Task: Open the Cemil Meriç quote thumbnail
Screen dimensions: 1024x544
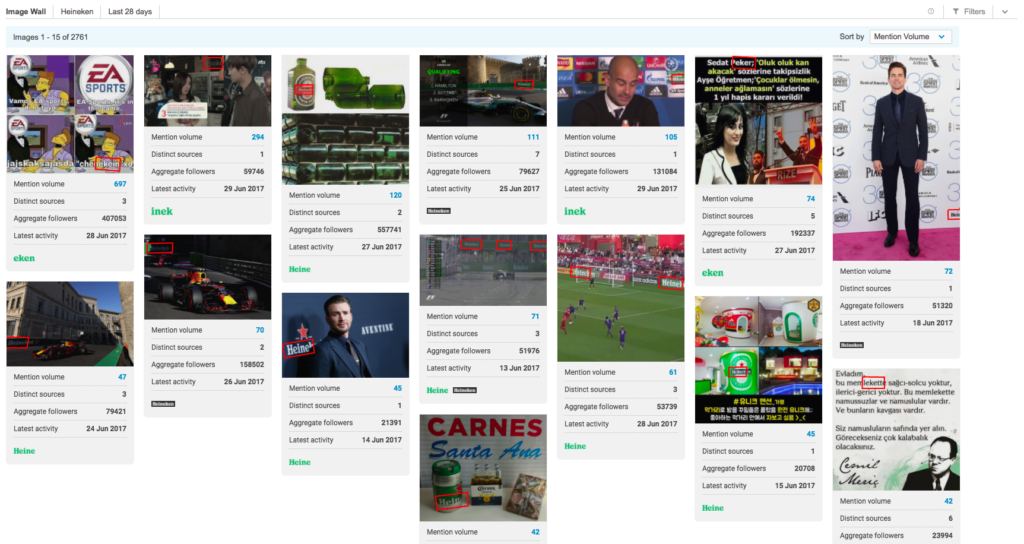Action: click(x=896, y=430)
